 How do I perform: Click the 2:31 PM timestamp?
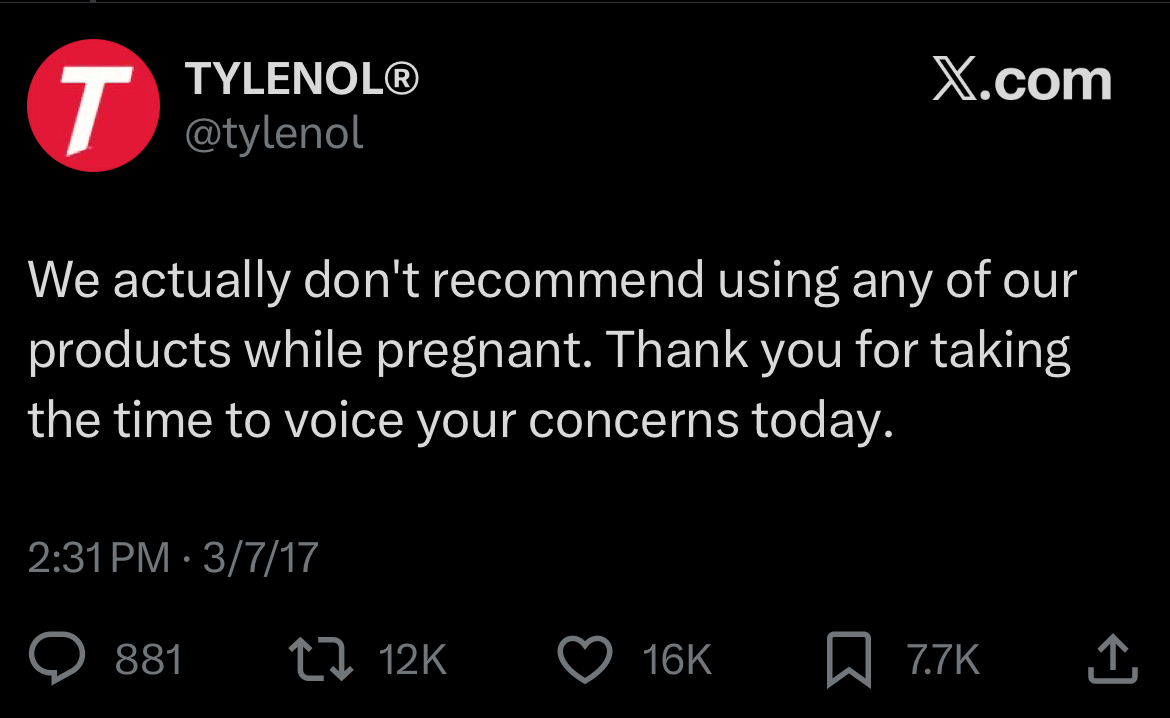point(99,558)
